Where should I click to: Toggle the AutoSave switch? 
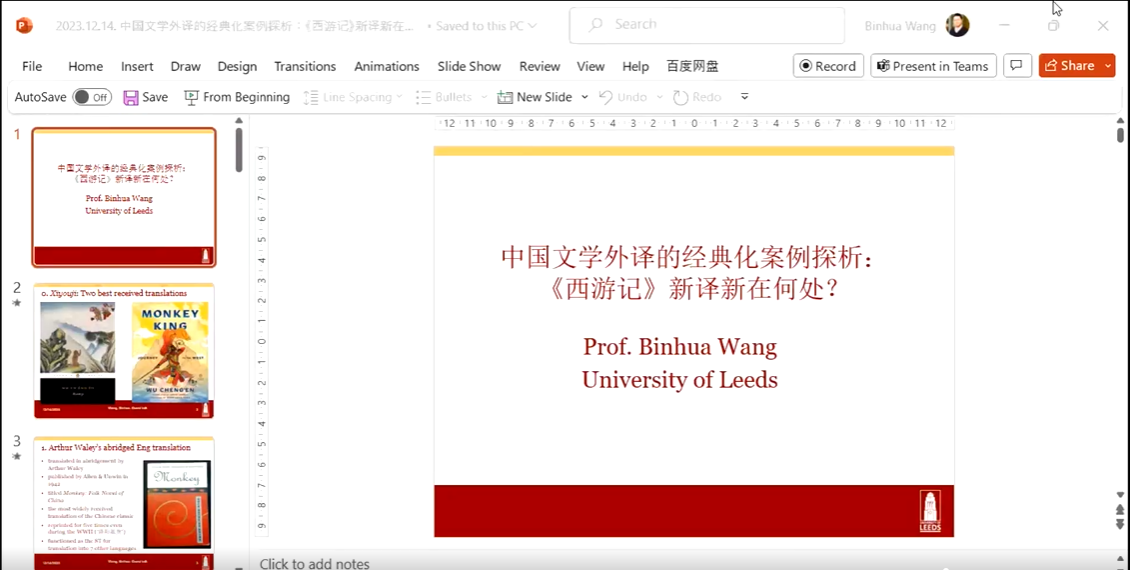click(x=92, y=97)
